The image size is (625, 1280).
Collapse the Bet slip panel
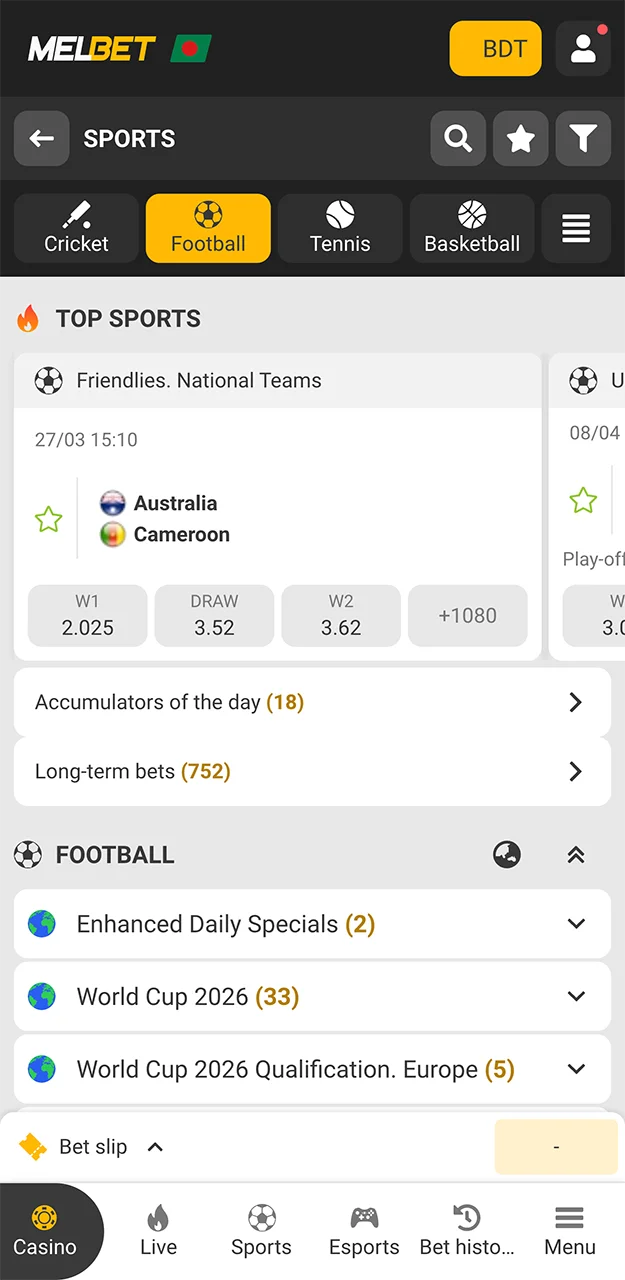(155, 1147)
